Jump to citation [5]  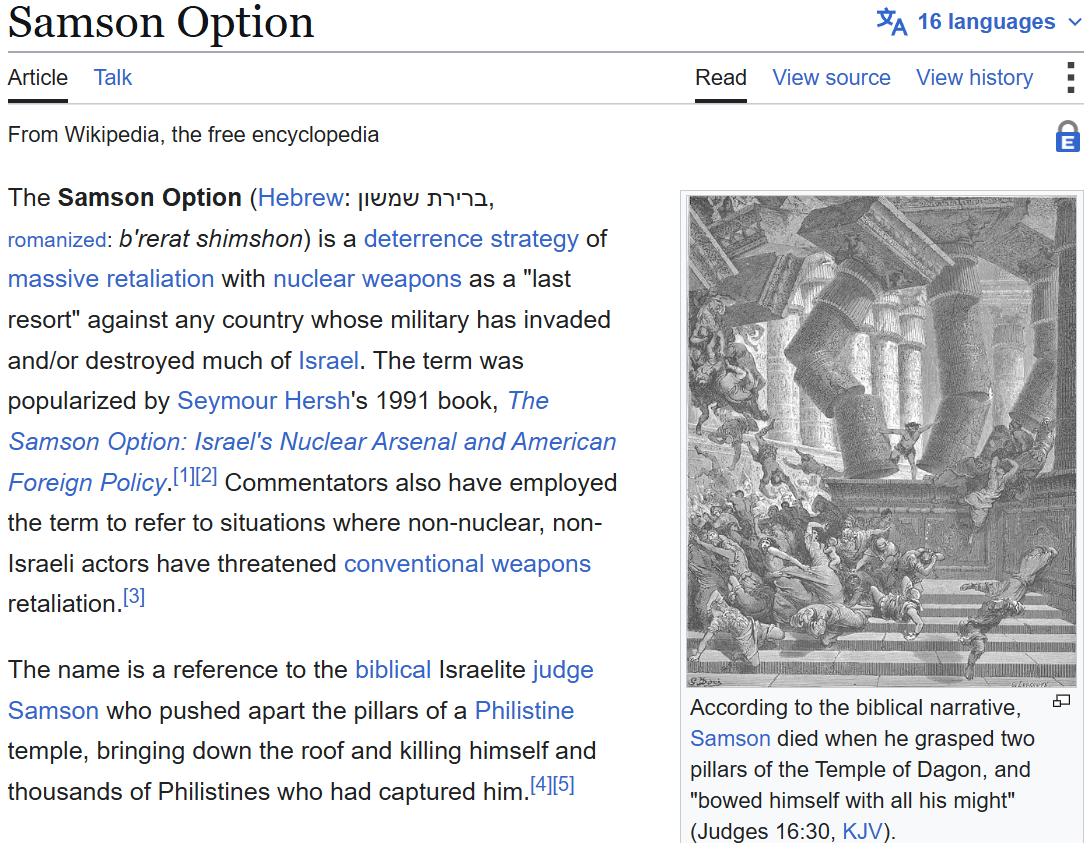564,785
